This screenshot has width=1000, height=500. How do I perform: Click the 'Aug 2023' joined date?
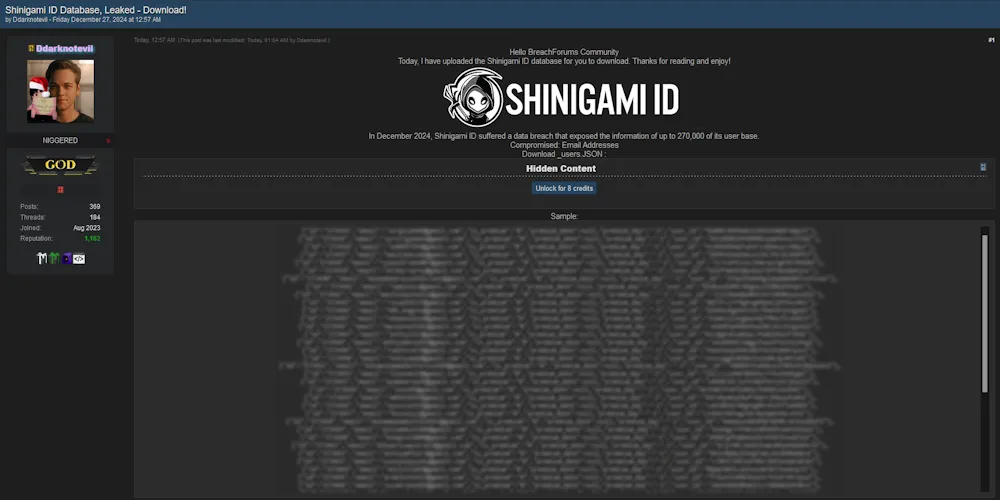click(87, 228)
